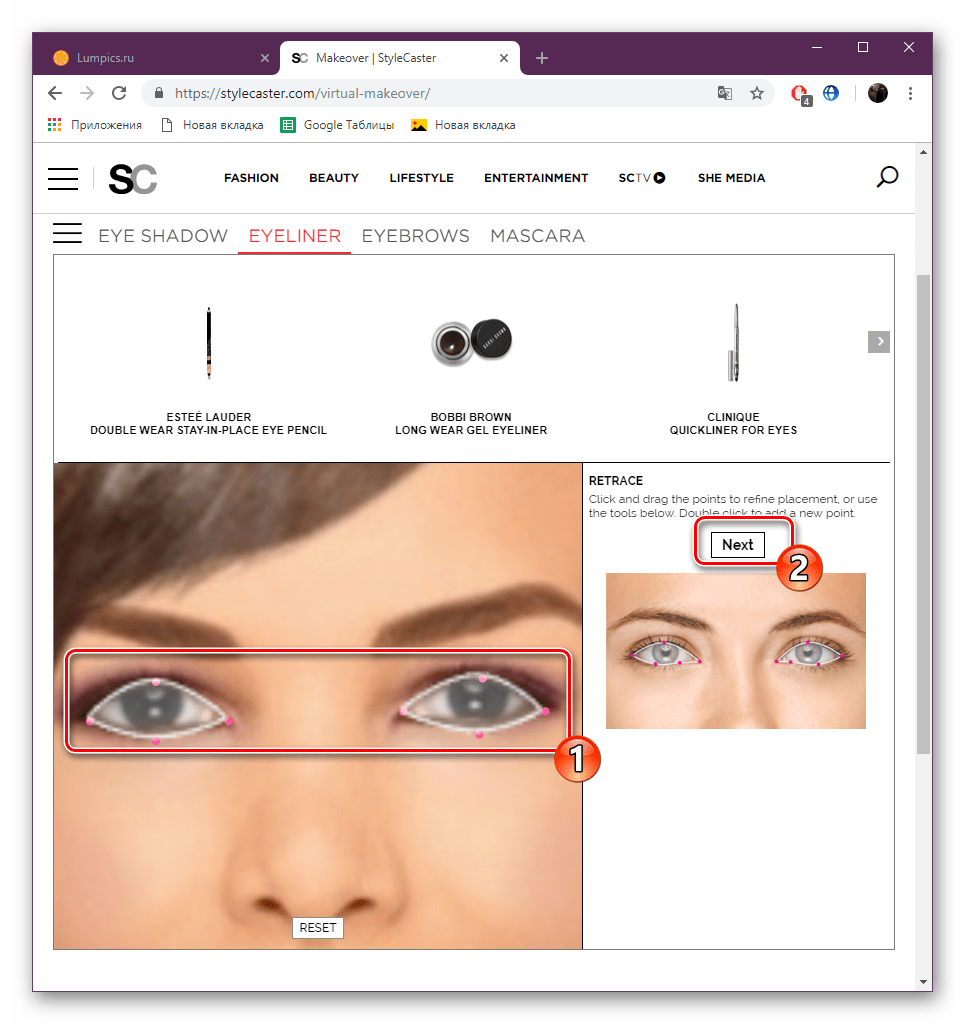
Task: Open the globe extension icon
Action: [x=831, y=93]
